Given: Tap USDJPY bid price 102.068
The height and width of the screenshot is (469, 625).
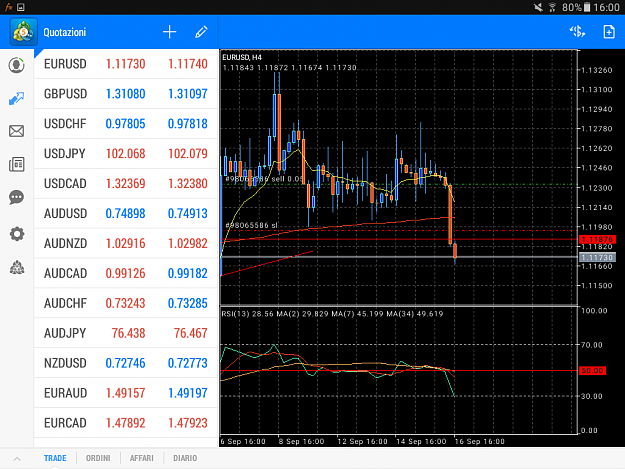Looking at the screenshot, I should [126, 153].
